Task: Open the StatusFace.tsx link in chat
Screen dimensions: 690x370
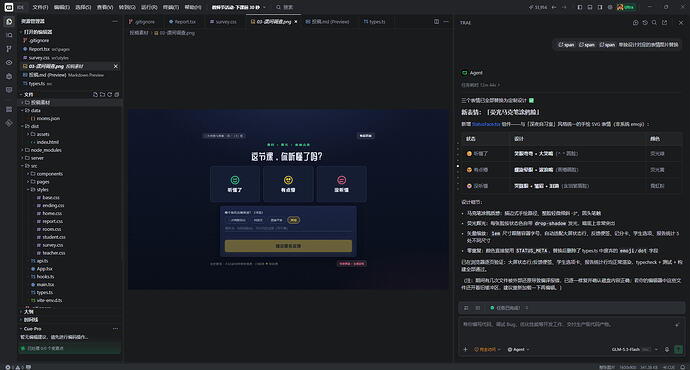Action: click(486, 125)
